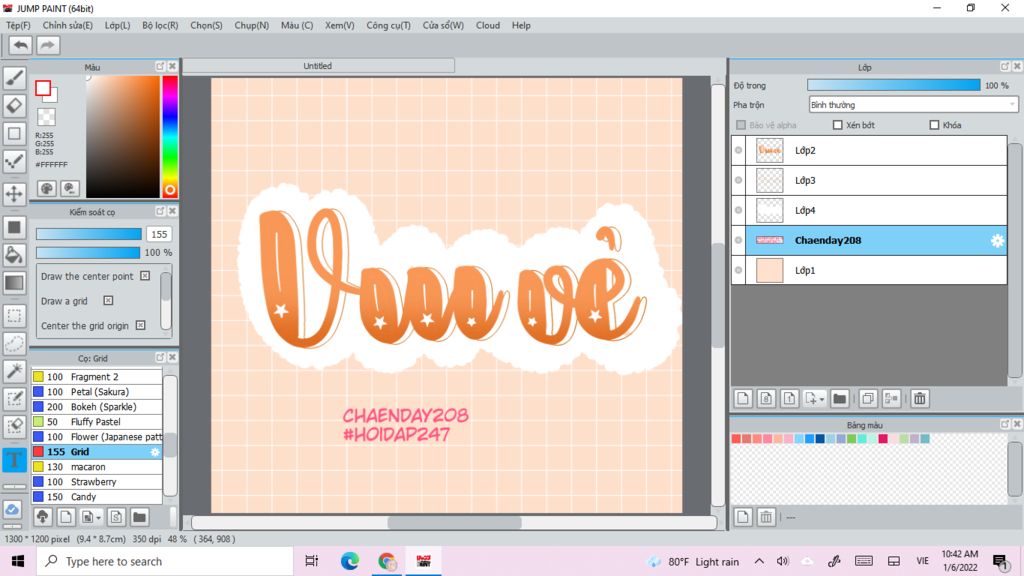Open the Tệp(F) menu
This screenshot has height=576, width=1024.
coord(18,25)
